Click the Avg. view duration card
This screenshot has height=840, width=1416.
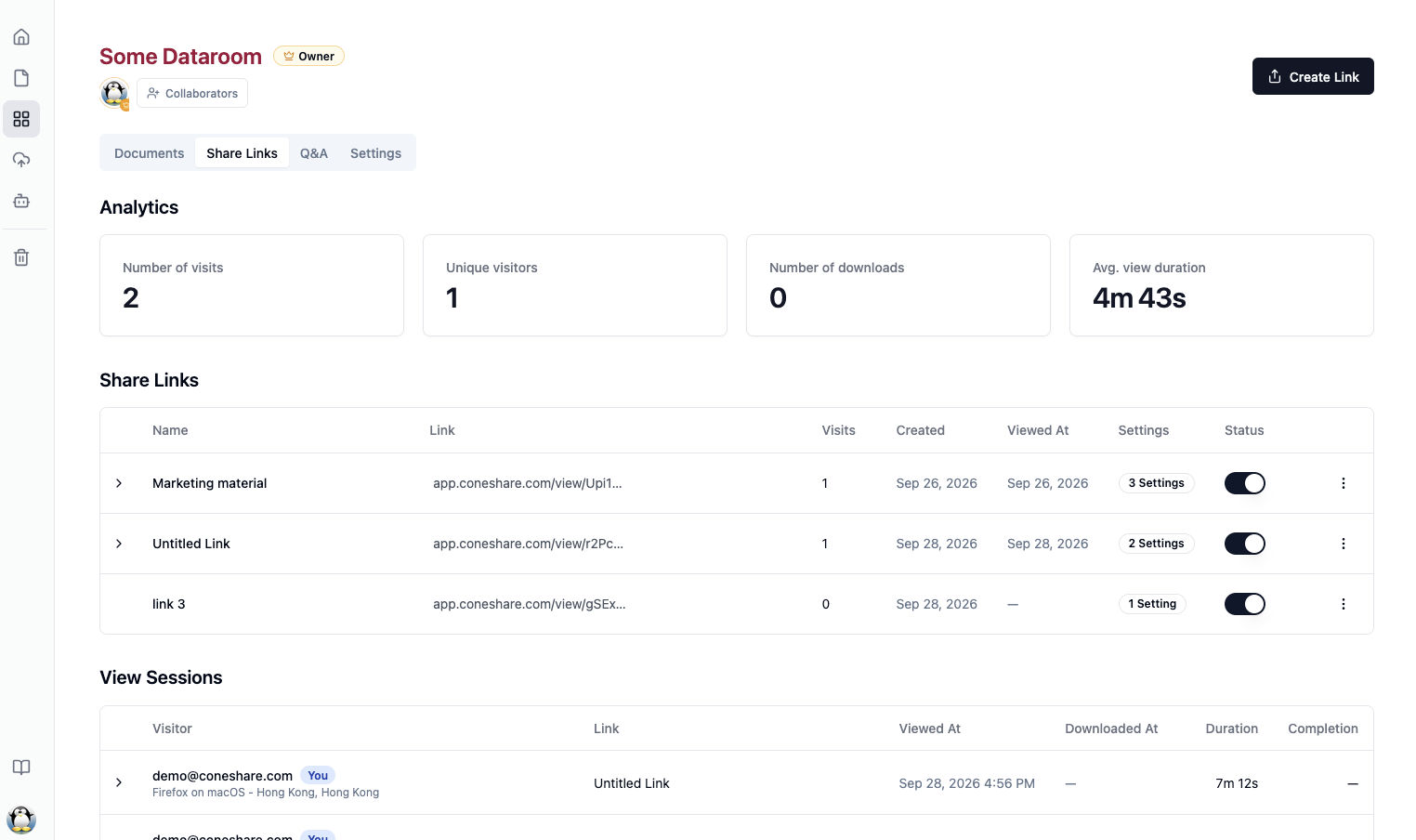(1222, 285)
